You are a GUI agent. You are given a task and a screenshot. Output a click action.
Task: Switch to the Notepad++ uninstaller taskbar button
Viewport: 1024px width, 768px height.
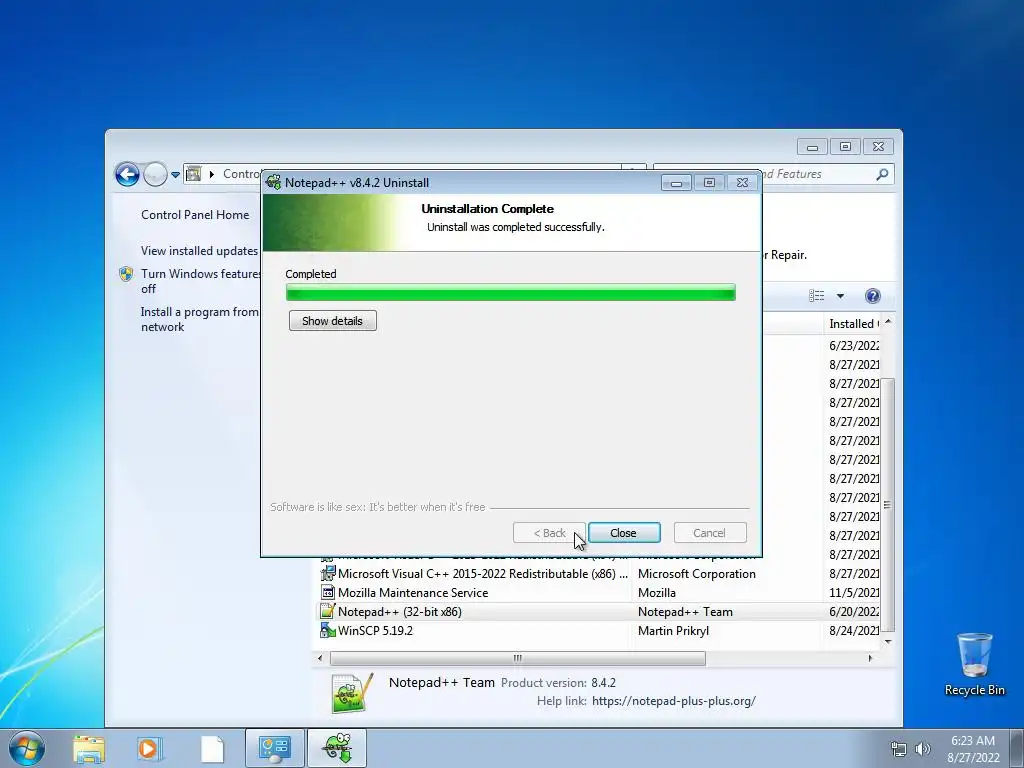coord(337,748)
